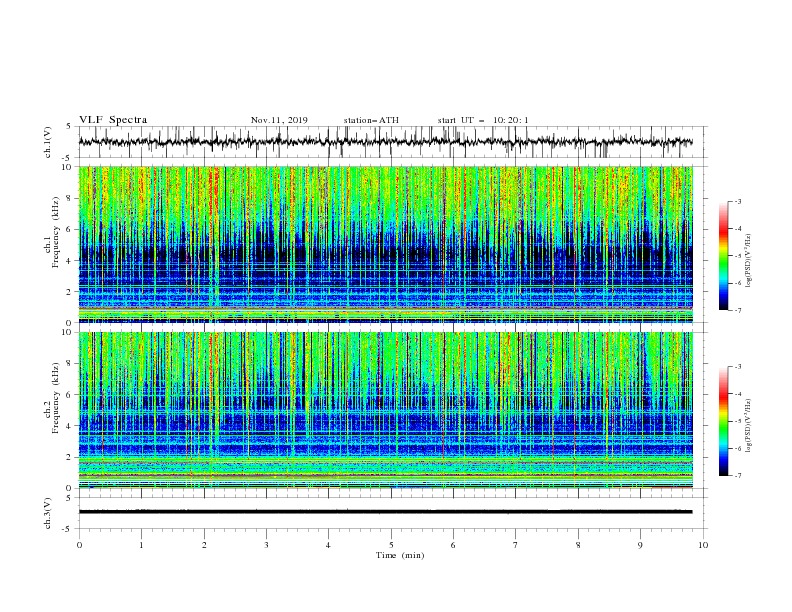Click the "1" tick label on time axis
Screen dimensions: 792x612
tap(141, 545)
